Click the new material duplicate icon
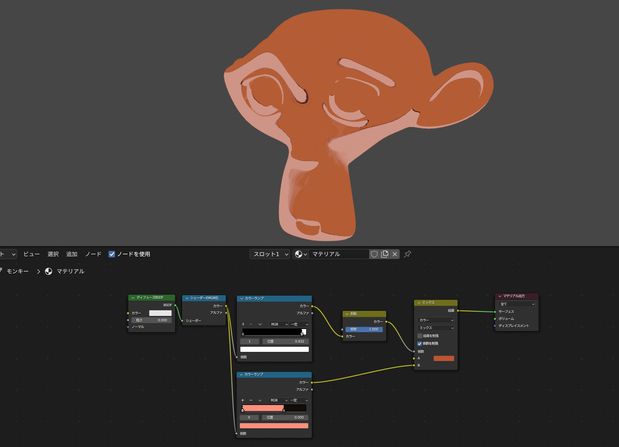 [385, 254]
